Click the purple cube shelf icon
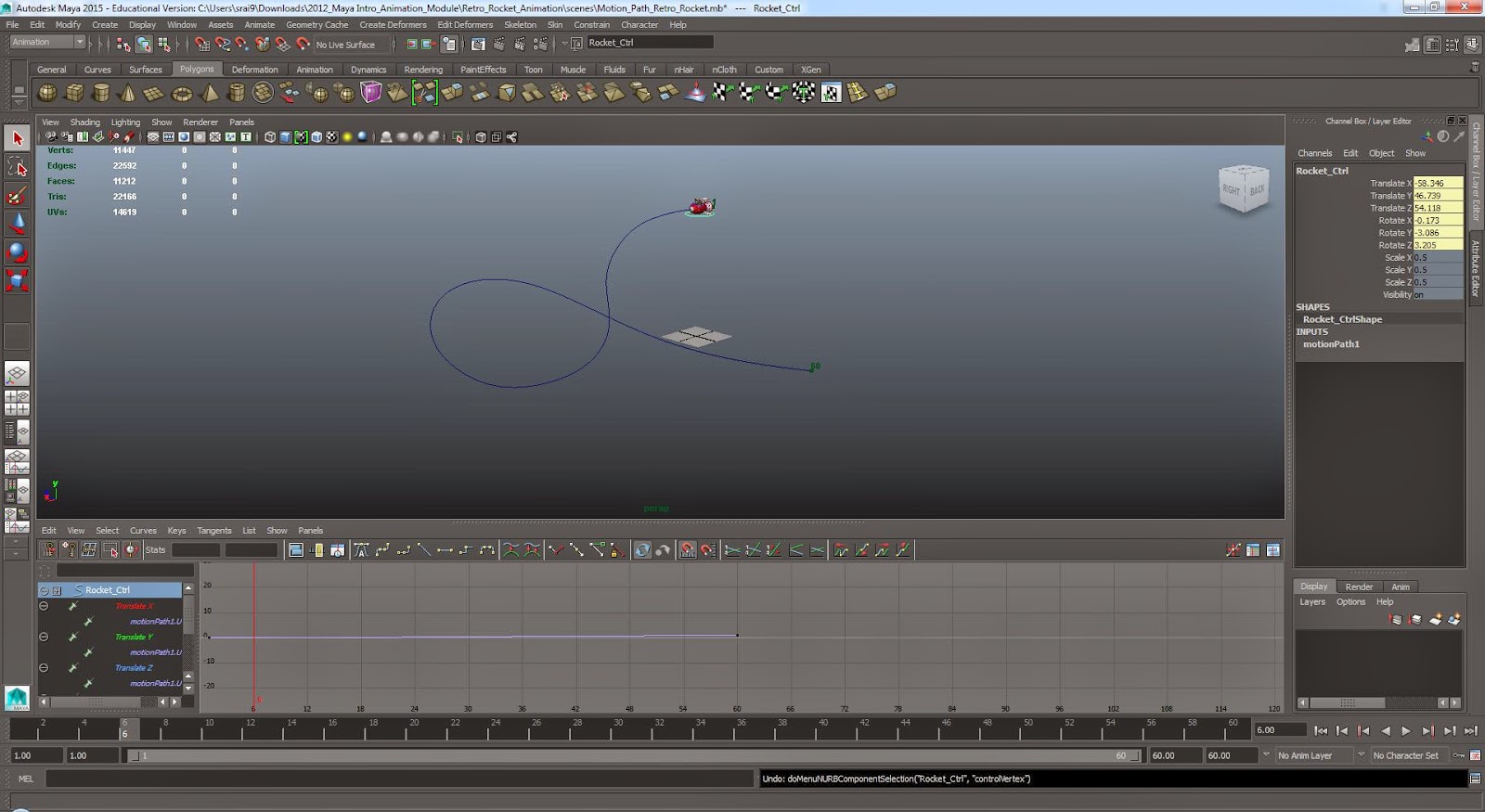The width and height of the screenshot is (1485, 812). (x=371, y=92)
